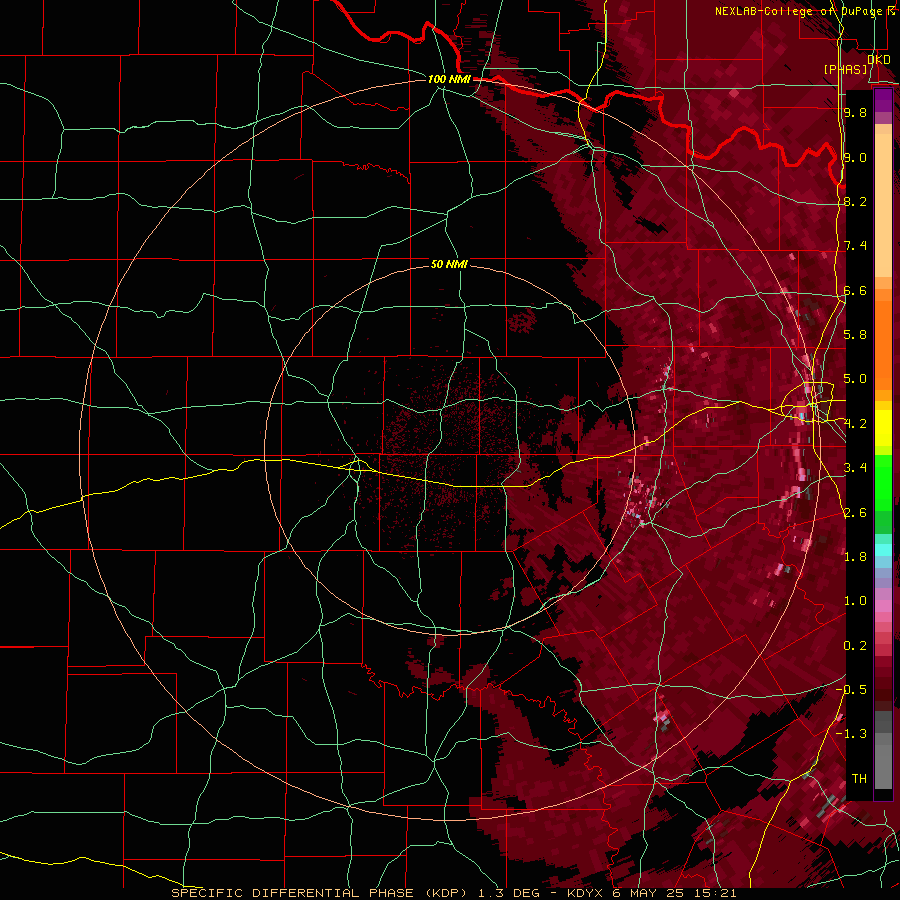The width and height of the screenshot is (900, 900).
Task: Click the KDYX radar site identifier
Action: pyautogui.click(x=585, y=893)
